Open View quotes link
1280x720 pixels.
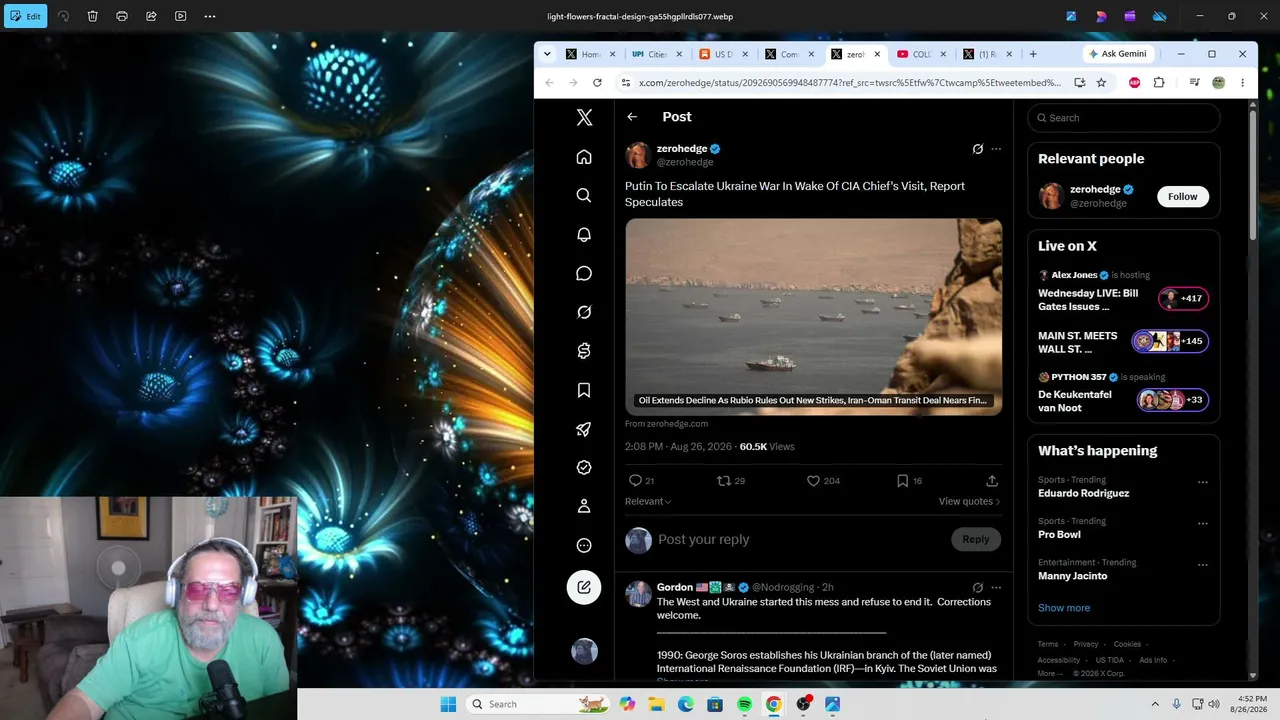(x=969, y=501)
